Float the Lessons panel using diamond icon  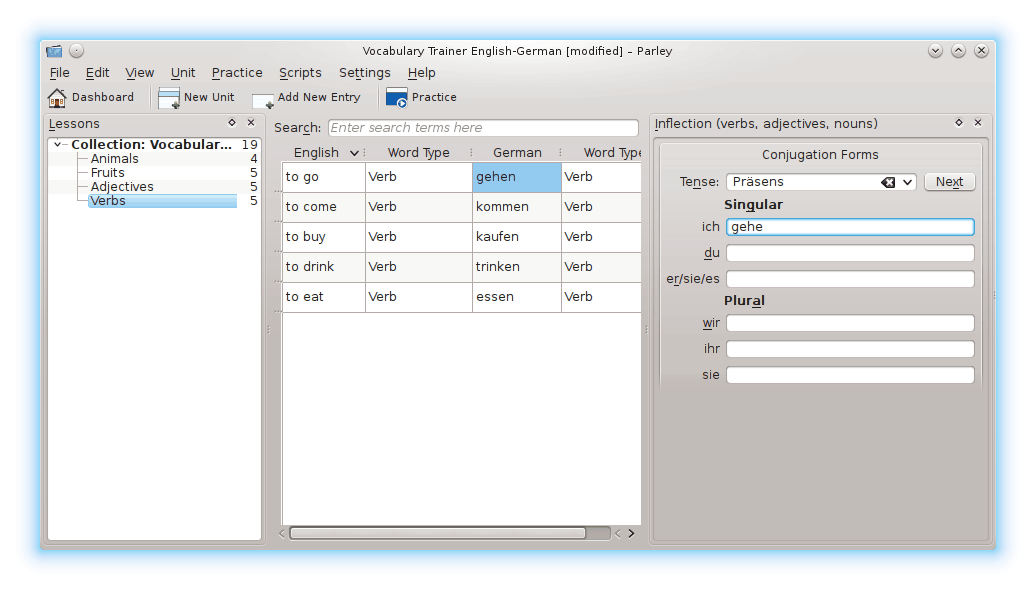pyautogui.click(x=232, y=123)
